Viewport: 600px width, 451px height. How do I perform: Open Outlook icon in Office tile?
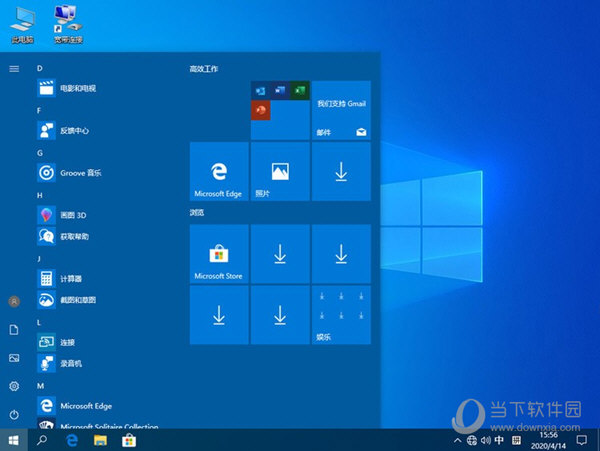261,91
